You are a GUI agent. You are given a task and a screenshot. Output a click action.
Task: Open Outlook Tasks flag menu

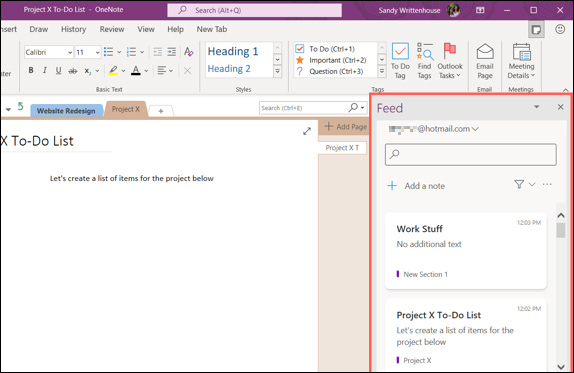coord(450,61)
